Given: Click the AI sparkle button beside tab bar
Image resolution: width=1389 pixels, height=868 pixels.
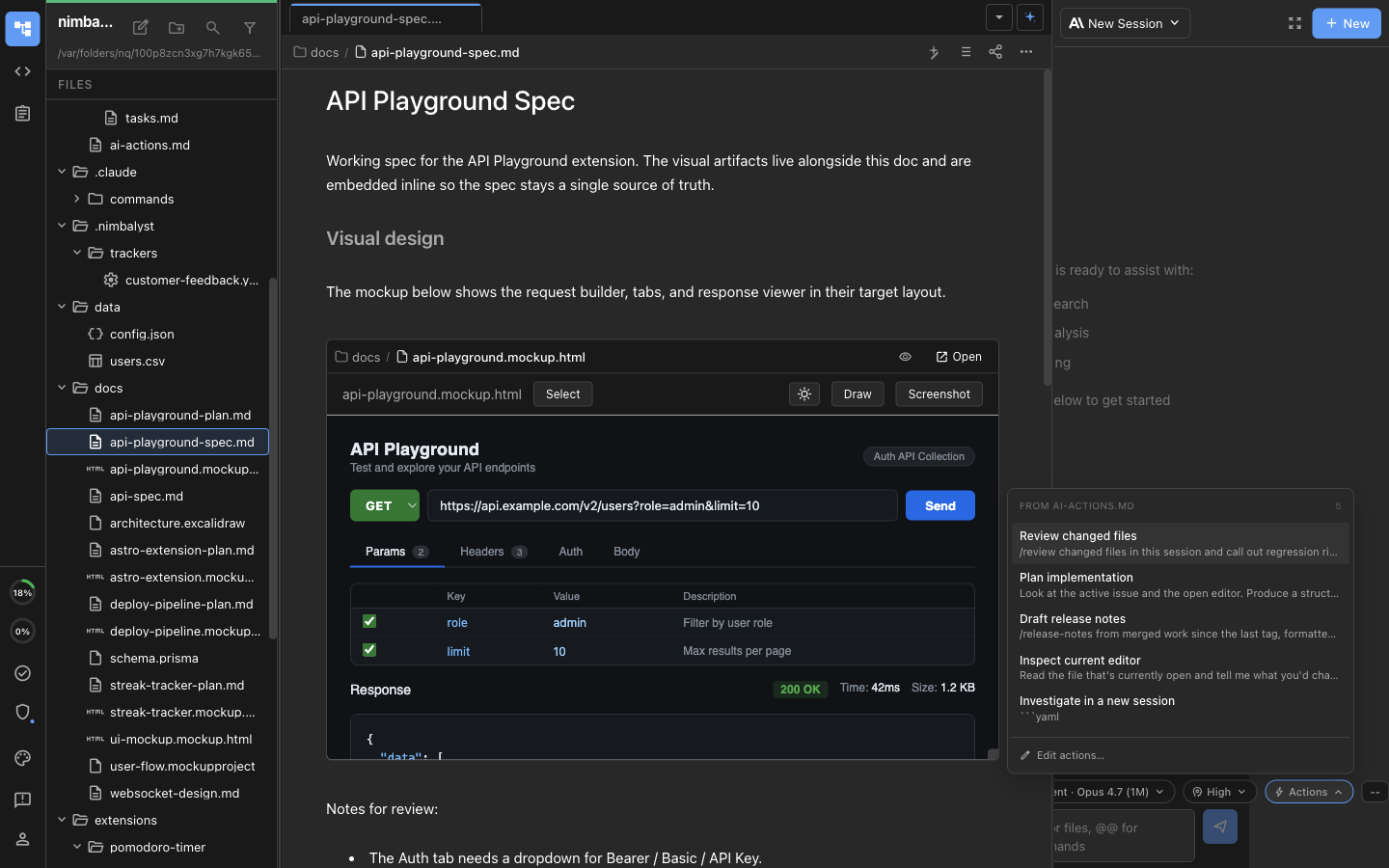Looking at the screenshot, I should pyautogui.click(x=1030, y=17).
